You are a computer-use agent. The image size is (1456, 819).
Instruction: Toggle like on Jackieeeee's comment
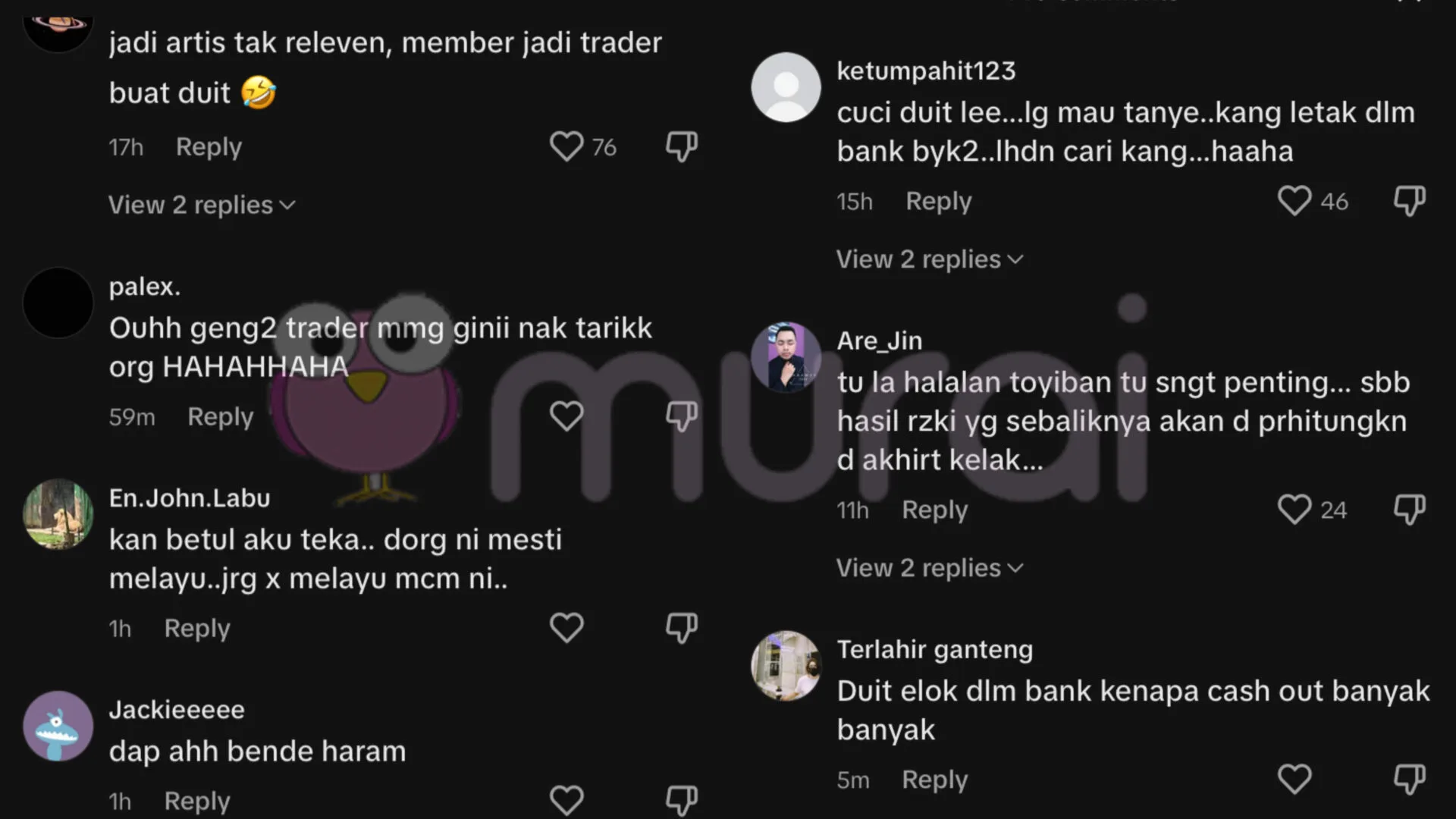(x=566, y=801)
